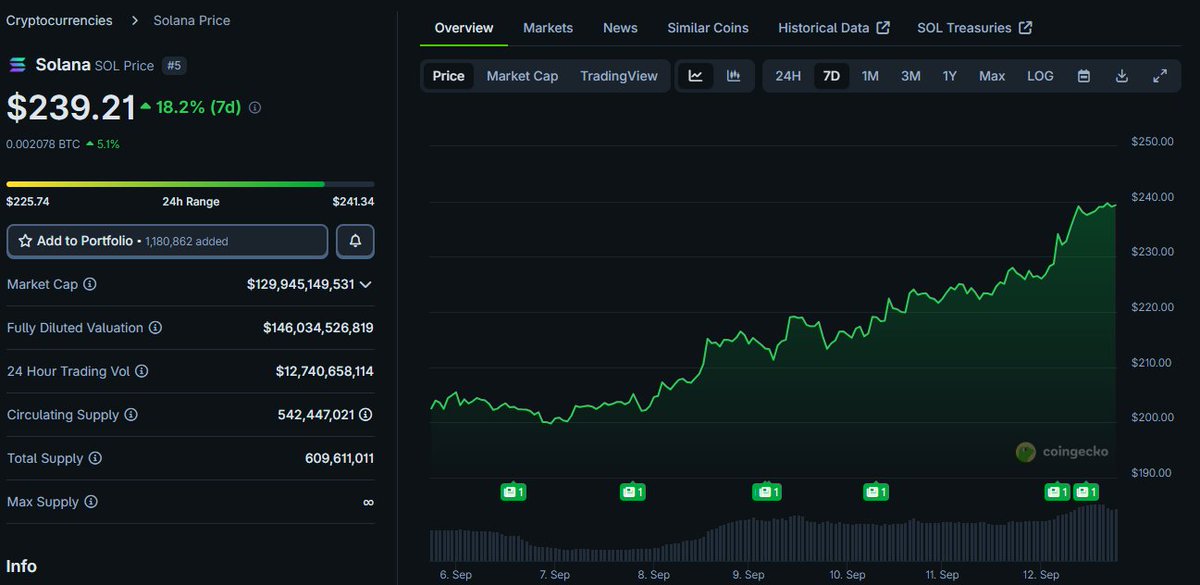
Task: Click the $12,740,658,114 trading volume value
Action: 325,371
